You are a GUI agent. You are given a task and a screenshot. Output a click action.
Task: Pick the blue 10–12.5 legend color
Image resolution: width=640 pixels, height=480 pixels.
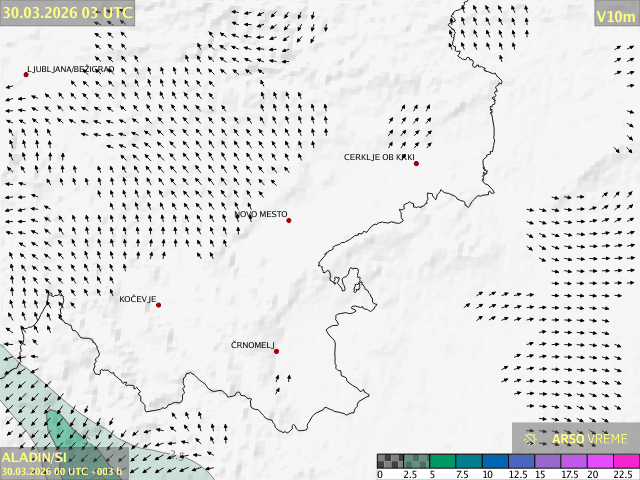click(494, 461)
